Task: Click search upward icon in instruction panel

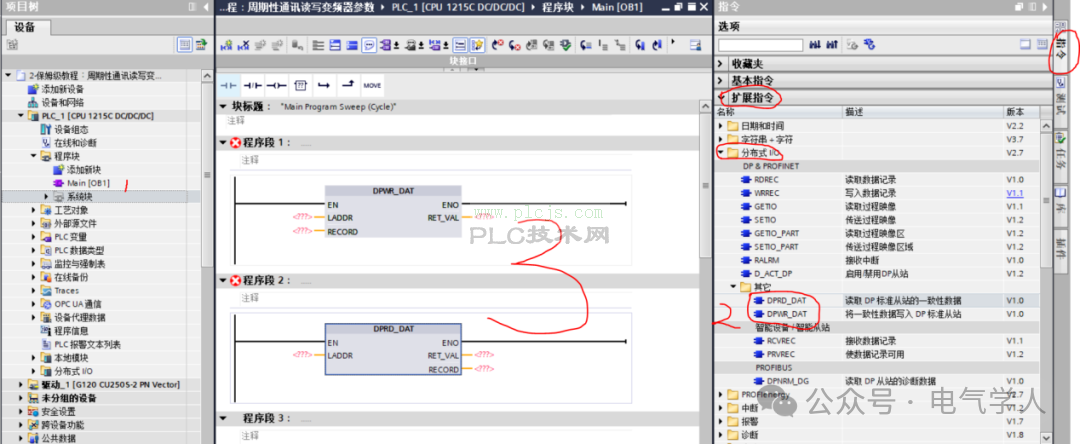Action: coord(832,45)
